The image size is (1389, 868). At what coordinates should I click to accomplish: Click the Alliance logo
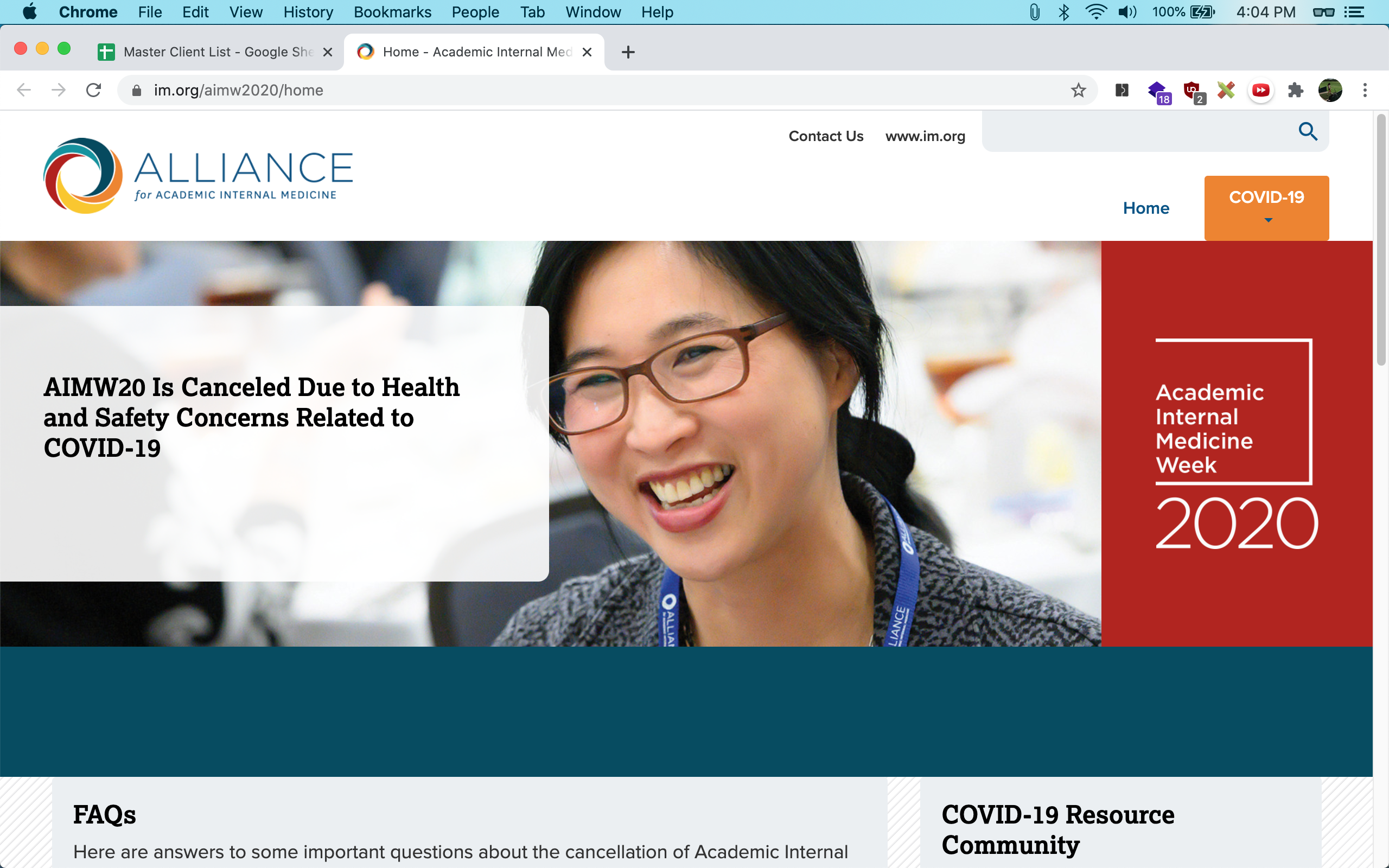[198, 175]
